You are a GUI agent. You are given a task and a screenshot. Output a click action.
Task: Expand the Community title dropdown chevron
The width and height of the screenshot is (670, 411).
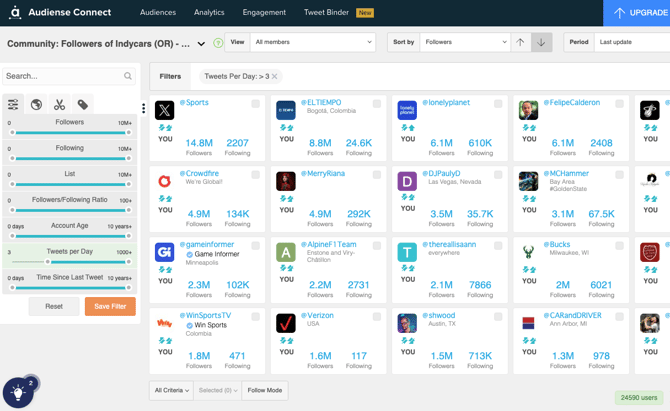(x=201, y=44)
